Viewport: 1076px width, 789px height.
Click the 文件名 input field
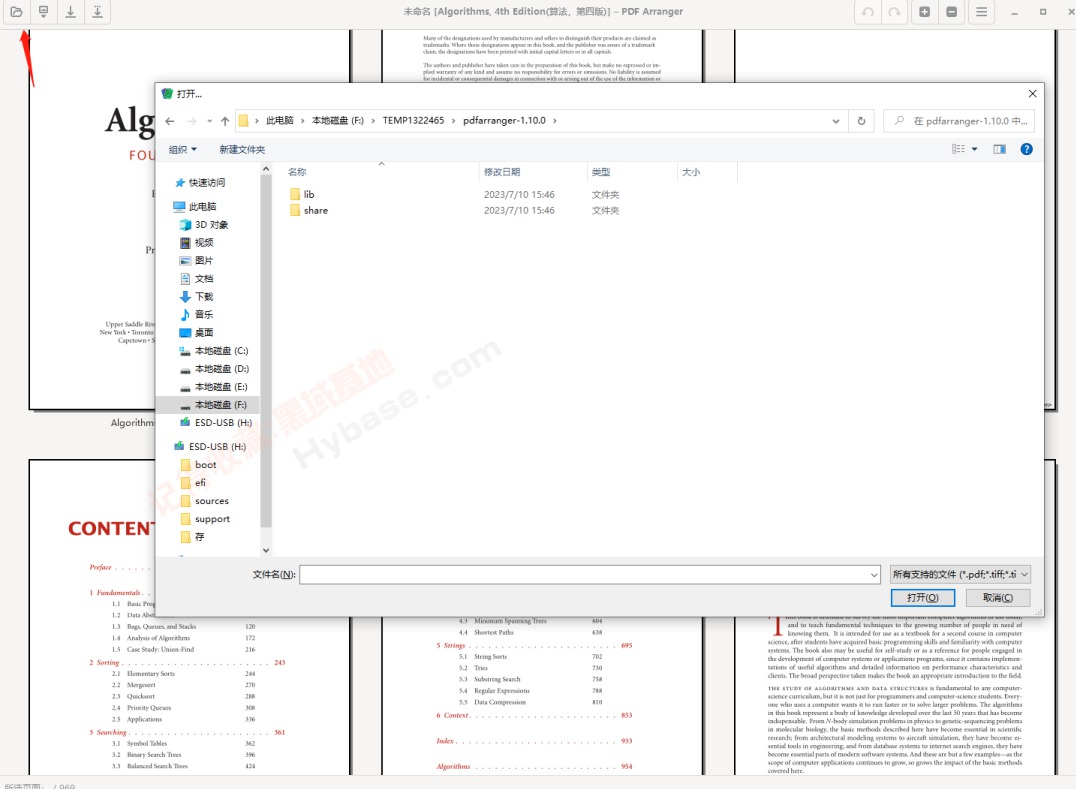(584, 575)
